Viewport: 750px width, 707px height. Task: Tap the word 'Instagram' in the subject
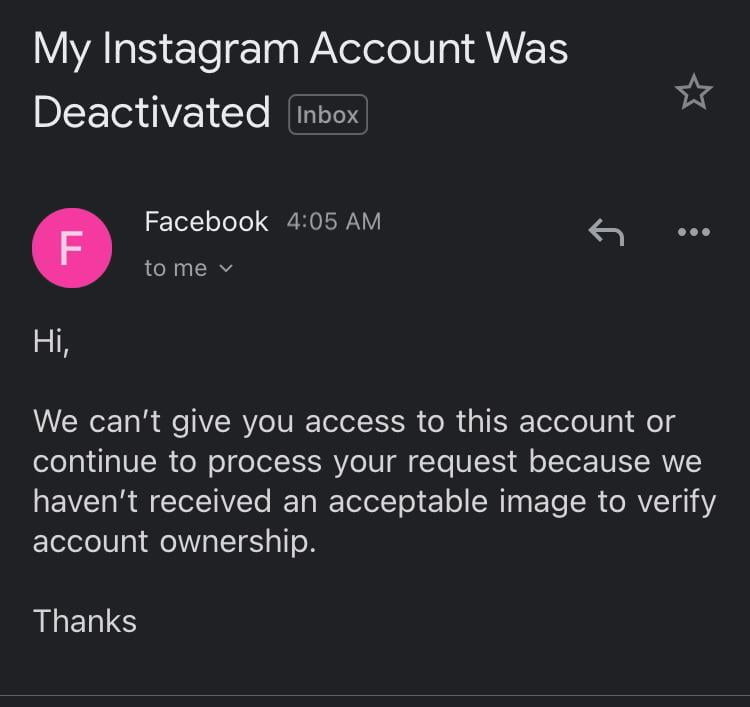[x=200, y=51]
